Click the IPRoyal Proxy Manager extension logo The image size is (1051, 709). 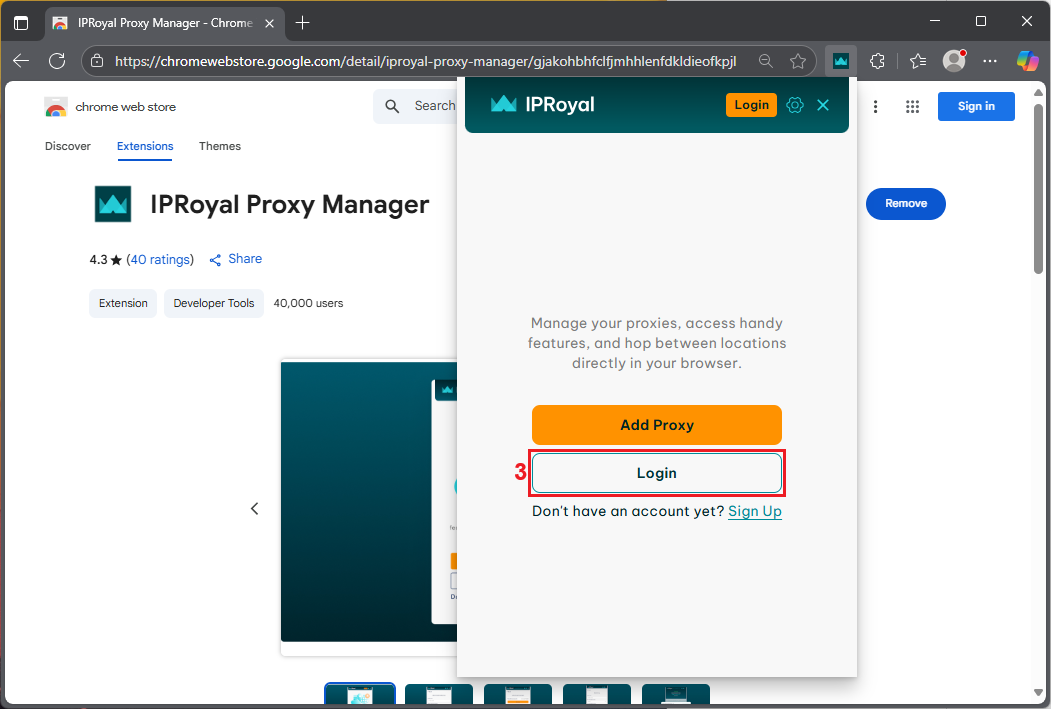click(113, 204)
